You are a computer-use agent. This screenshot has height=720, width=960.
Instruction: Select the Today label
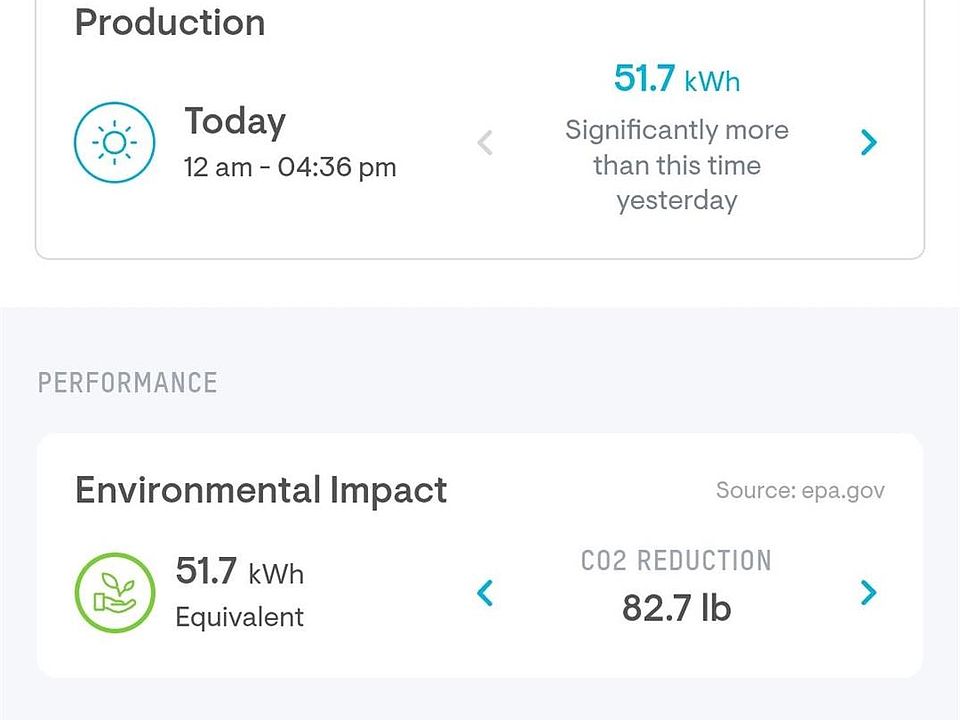pyautogui.click(x=235, y=122)
